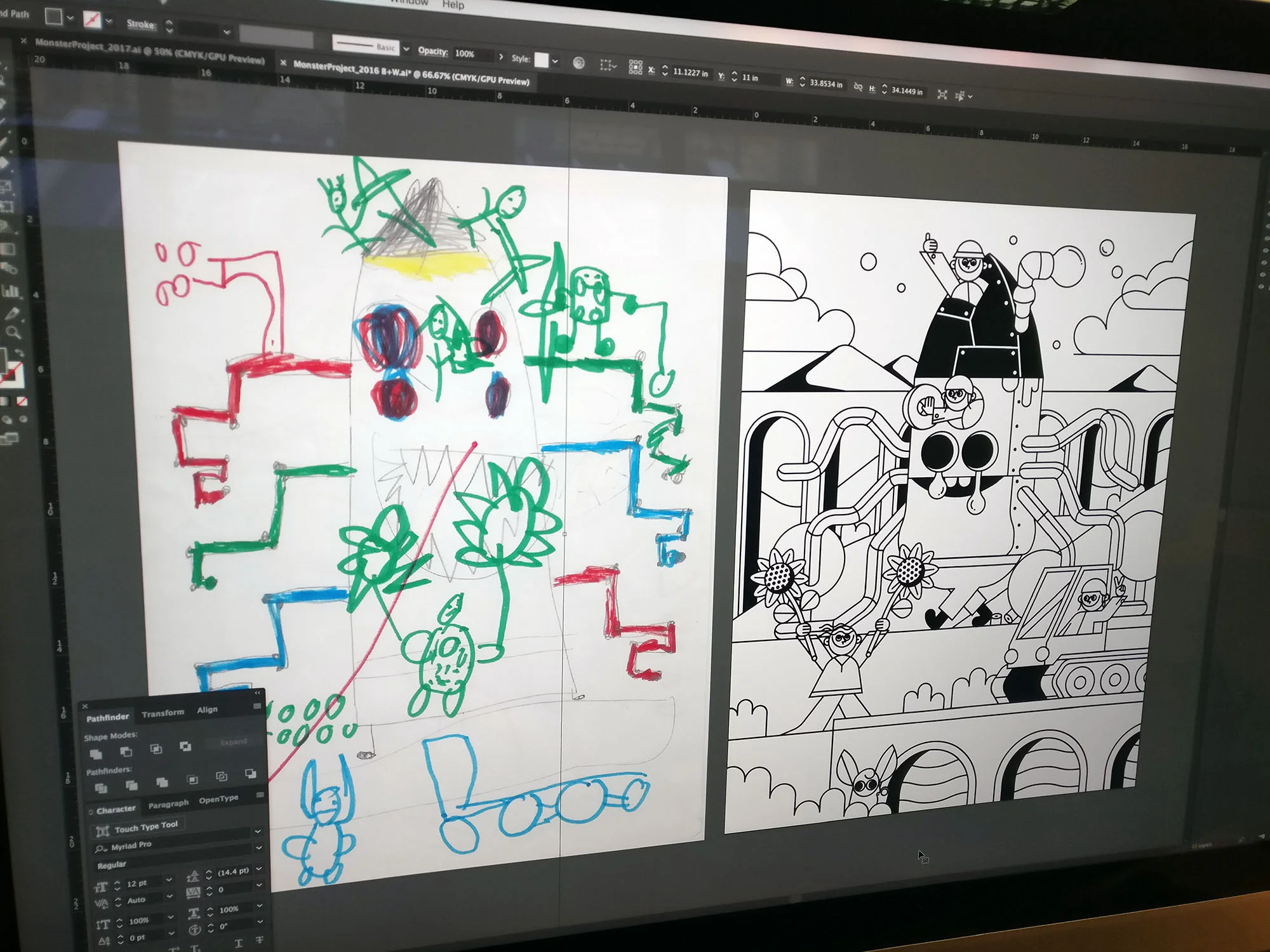Click the X position field 11.1227 in

pos(691,73)
